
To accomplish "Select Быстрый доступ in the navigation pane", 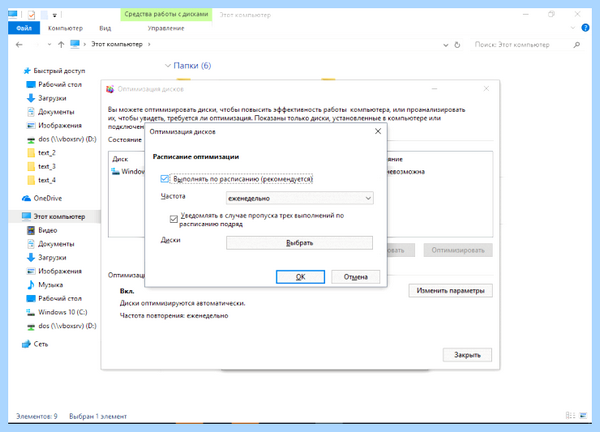I will (x=59, y=71).
